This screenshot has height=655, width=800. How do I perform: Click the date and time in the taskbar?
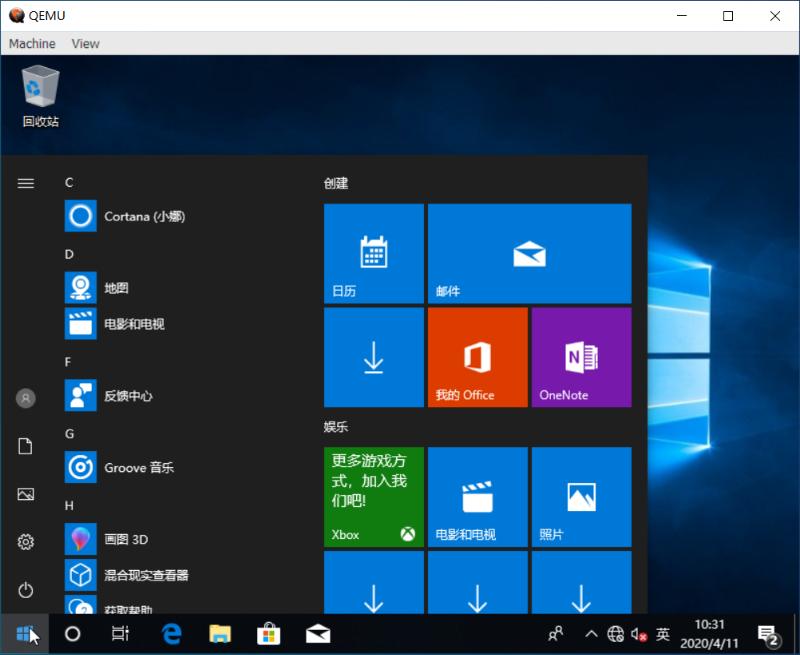pos(710,633)
